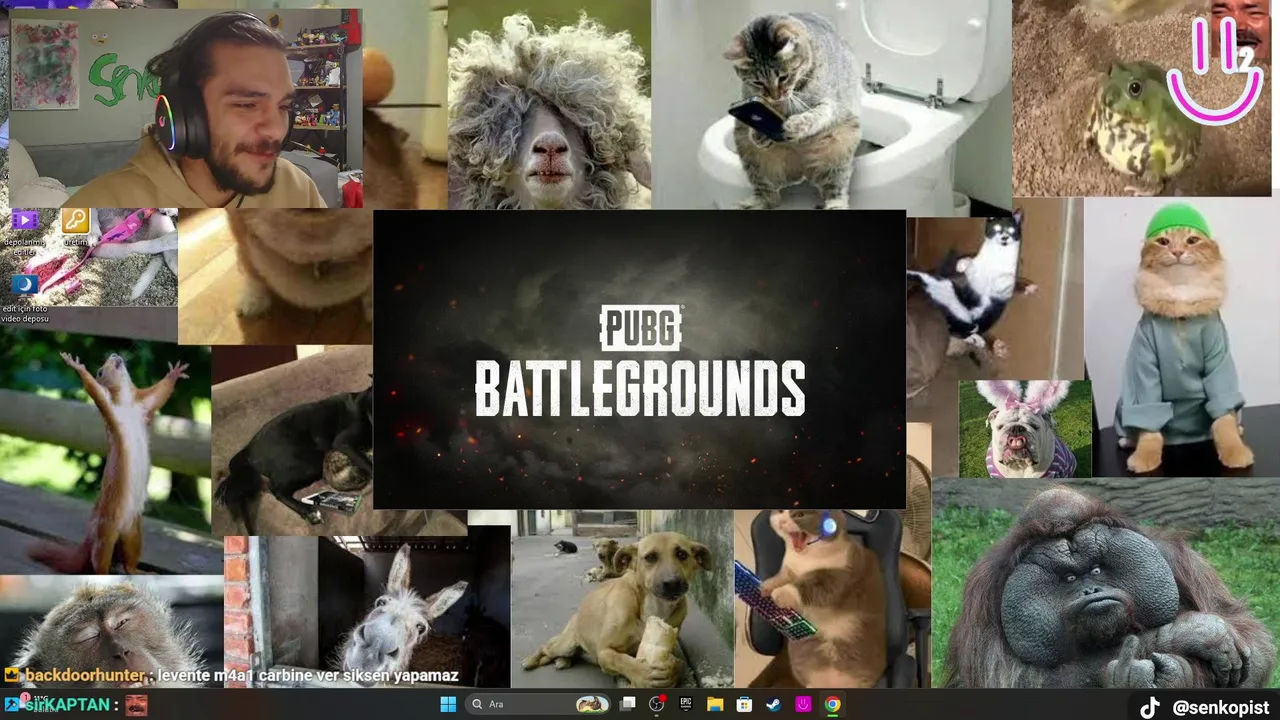Select the sleepy monkey picture
Screen dimensions: 1280x720
point(111,631)
